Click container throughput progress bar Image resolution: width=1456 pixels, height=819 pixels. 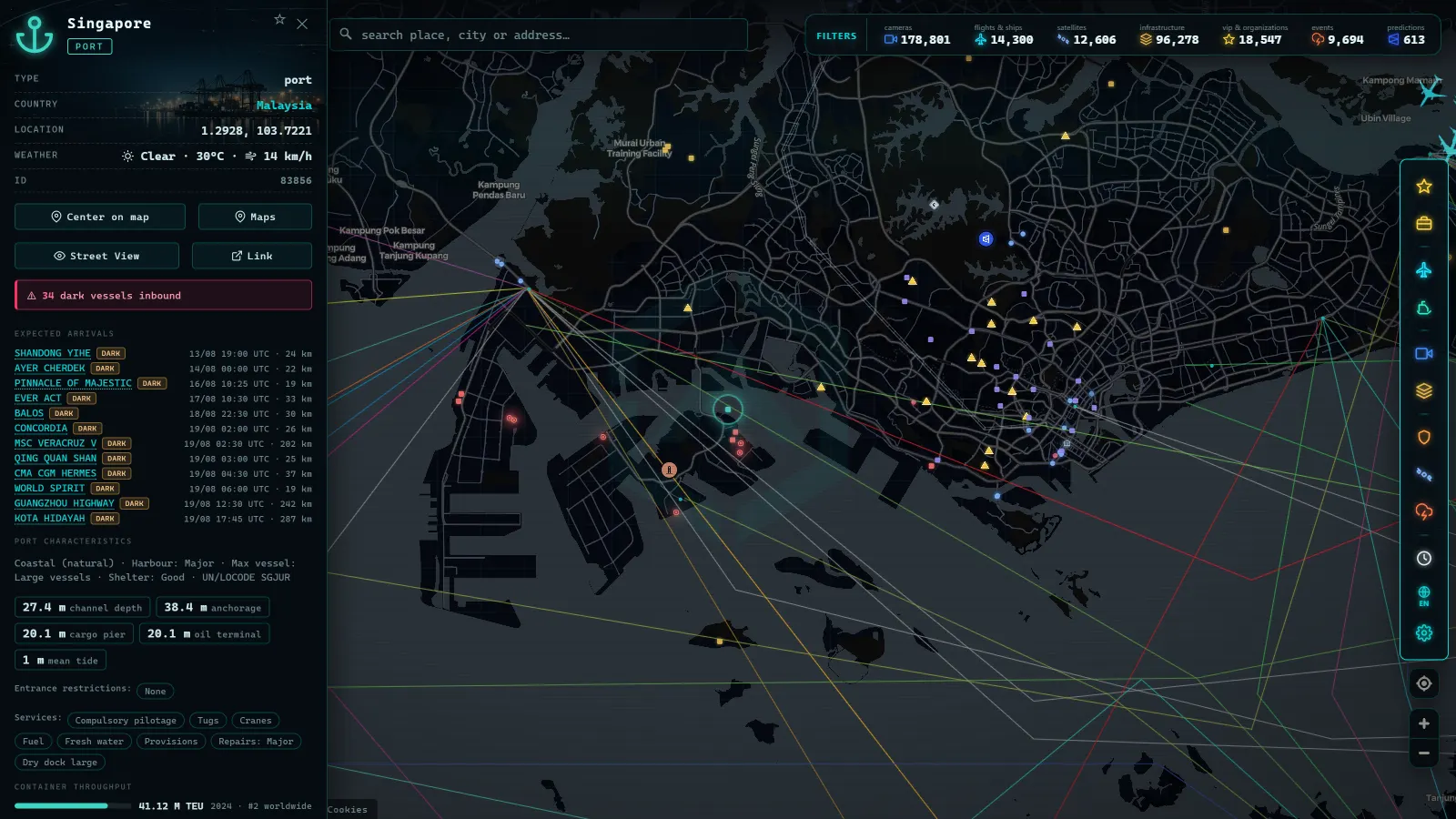tap(73, 805)
